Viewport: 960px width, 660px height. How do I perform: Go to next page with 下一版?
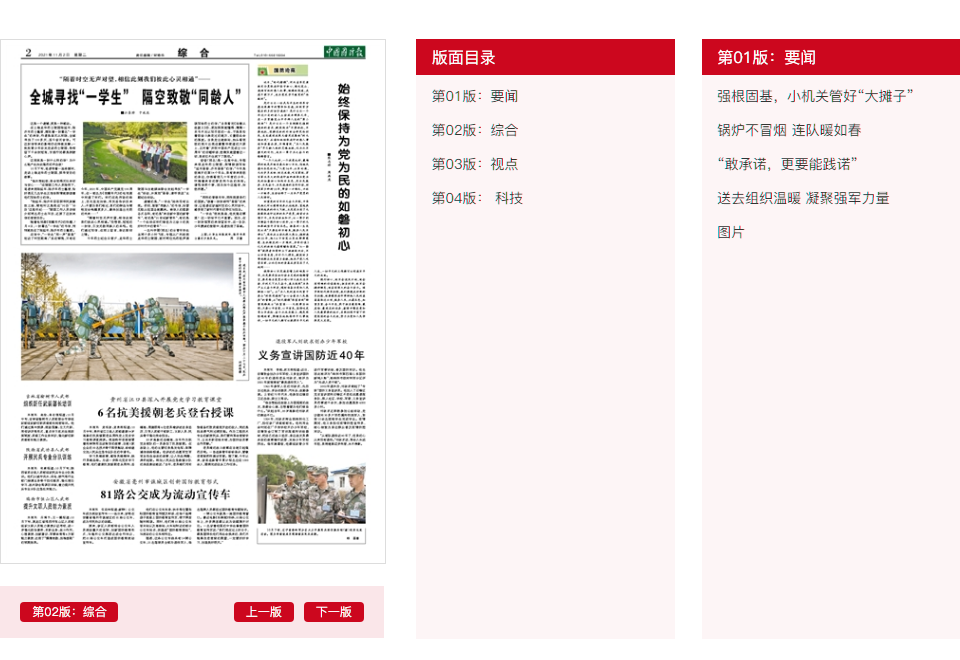[x=334, y=612]
